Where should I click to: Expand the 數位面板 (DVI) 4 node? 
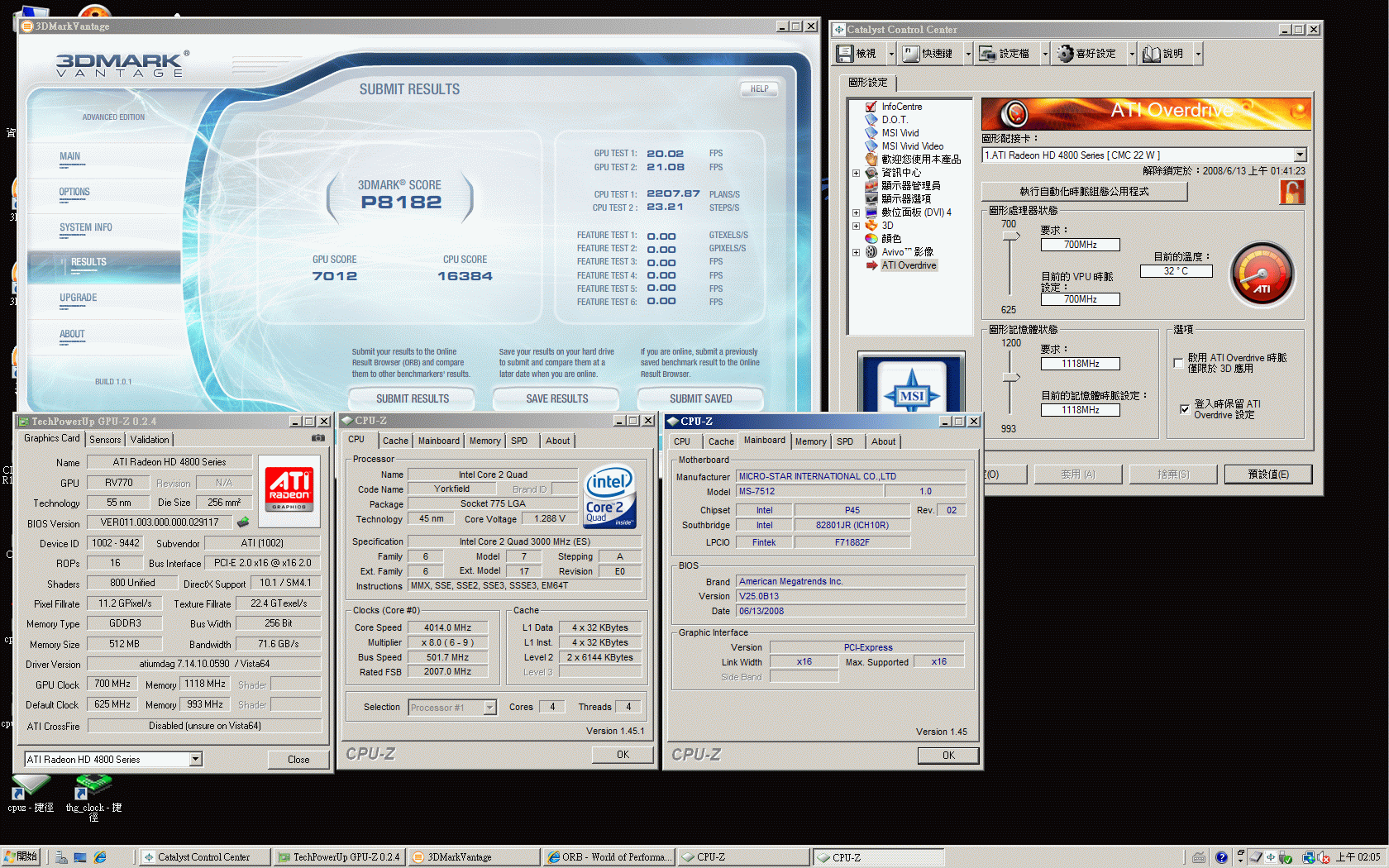coord(857,212)
